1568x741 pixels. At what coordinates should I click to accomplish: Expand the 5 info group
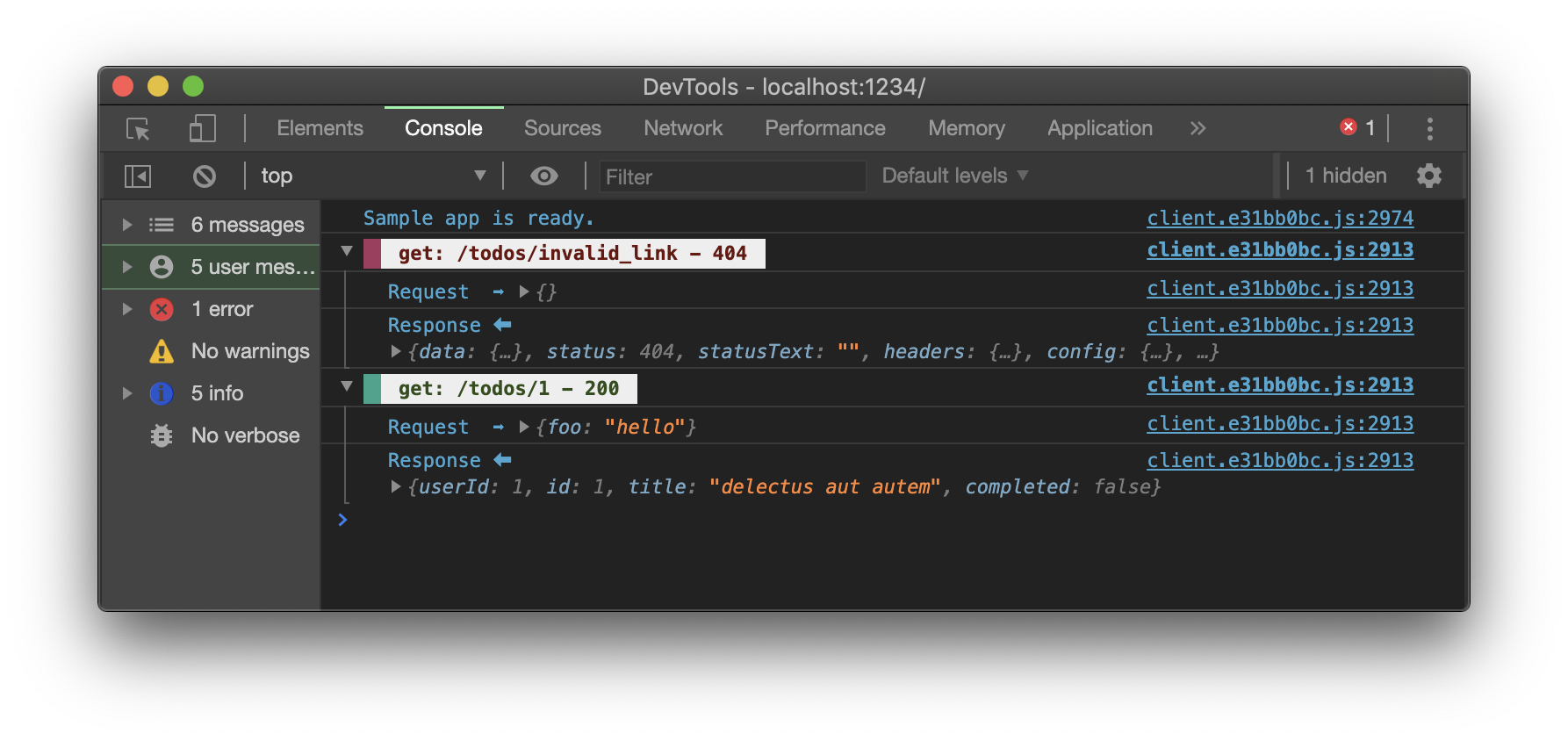tap(127, 393)
